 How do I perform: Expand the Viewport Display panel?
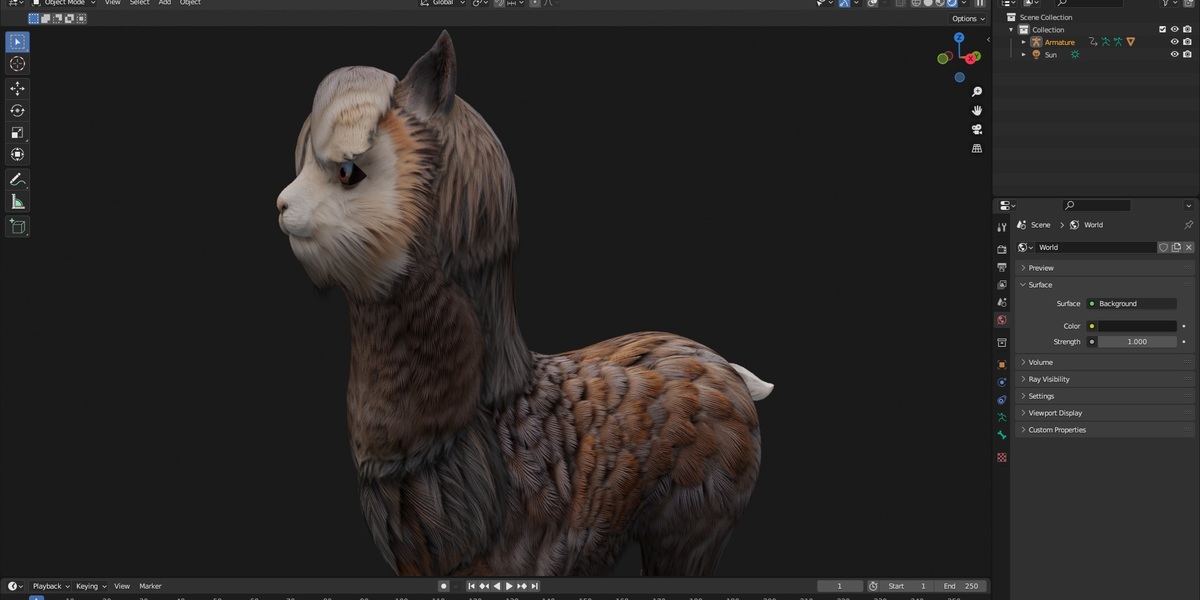(x=1105, y=413)
